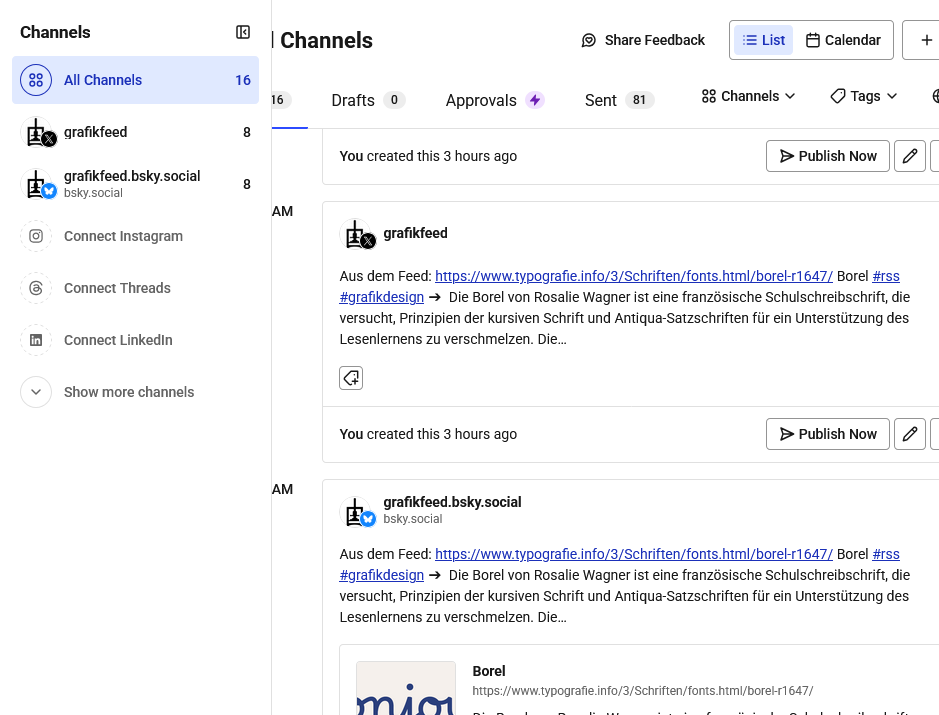Collapse the Channels sidebar panel icon
Screen dimensions: 939x715
(243, 32)
